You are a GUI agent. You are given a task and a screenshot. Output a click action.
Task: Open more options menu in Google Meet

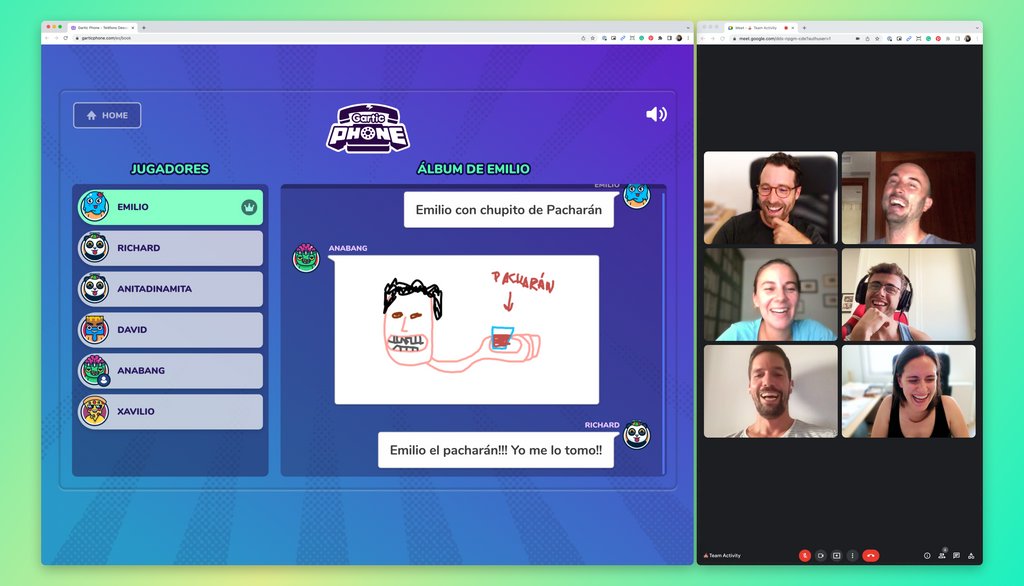(x=852, y=555)
